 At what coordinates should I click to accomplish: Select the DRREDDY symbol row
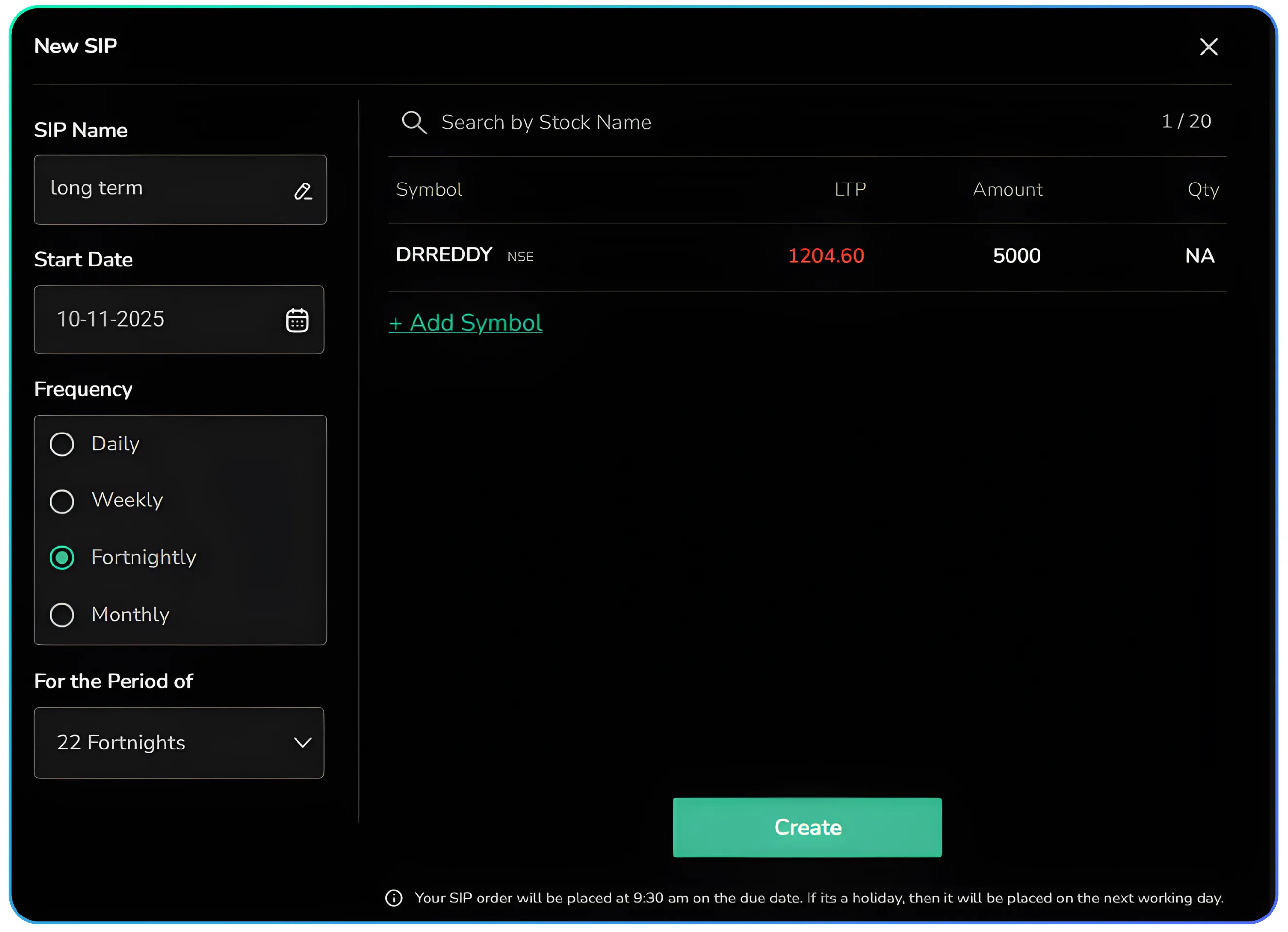pyautogui.click(x=444, y=254)
